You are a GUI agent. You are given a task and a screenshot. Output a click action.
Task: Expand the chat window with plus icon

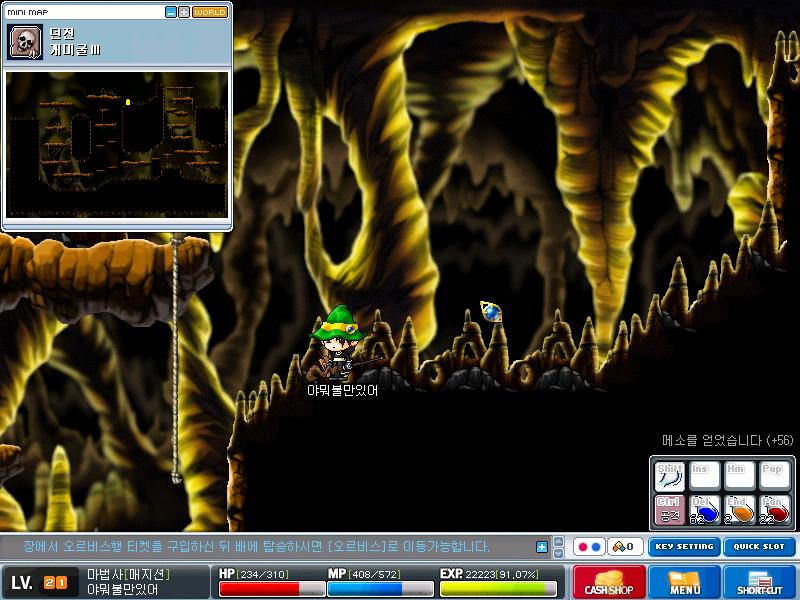(x=542, y=547)
